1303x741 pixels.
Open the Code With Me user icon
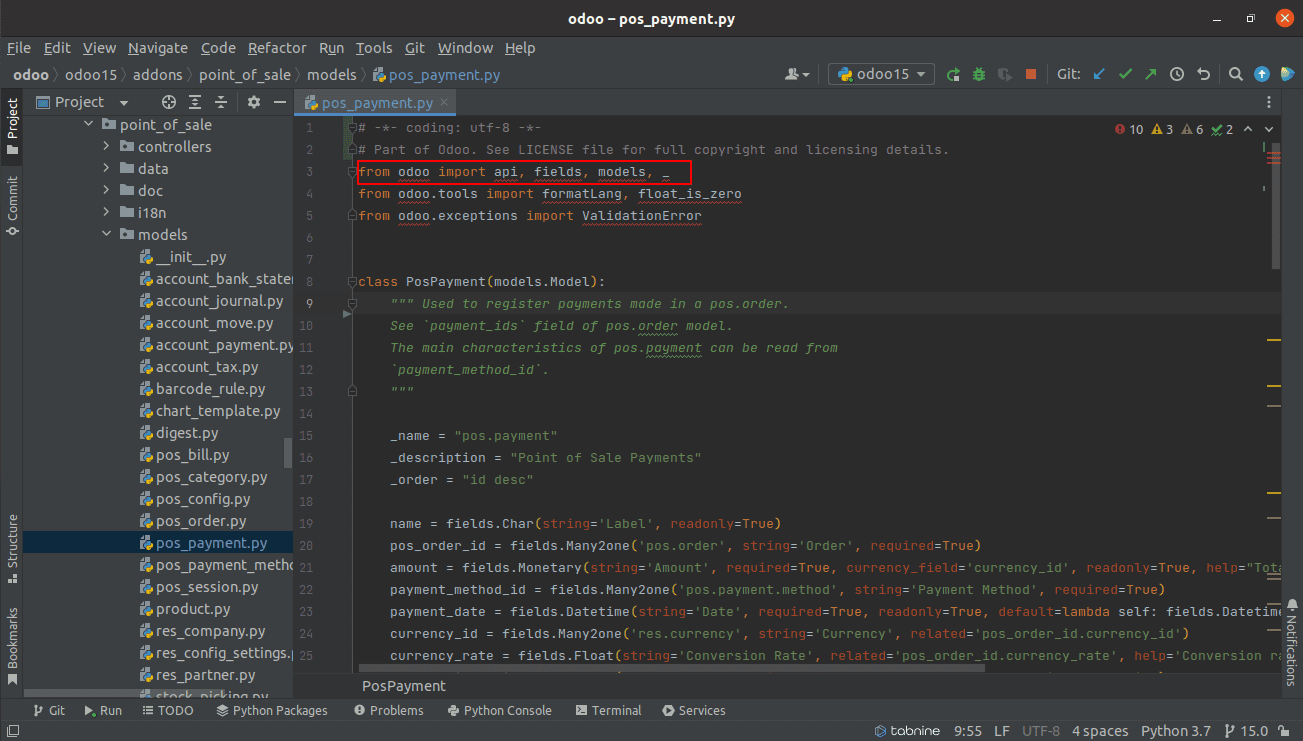797,74
